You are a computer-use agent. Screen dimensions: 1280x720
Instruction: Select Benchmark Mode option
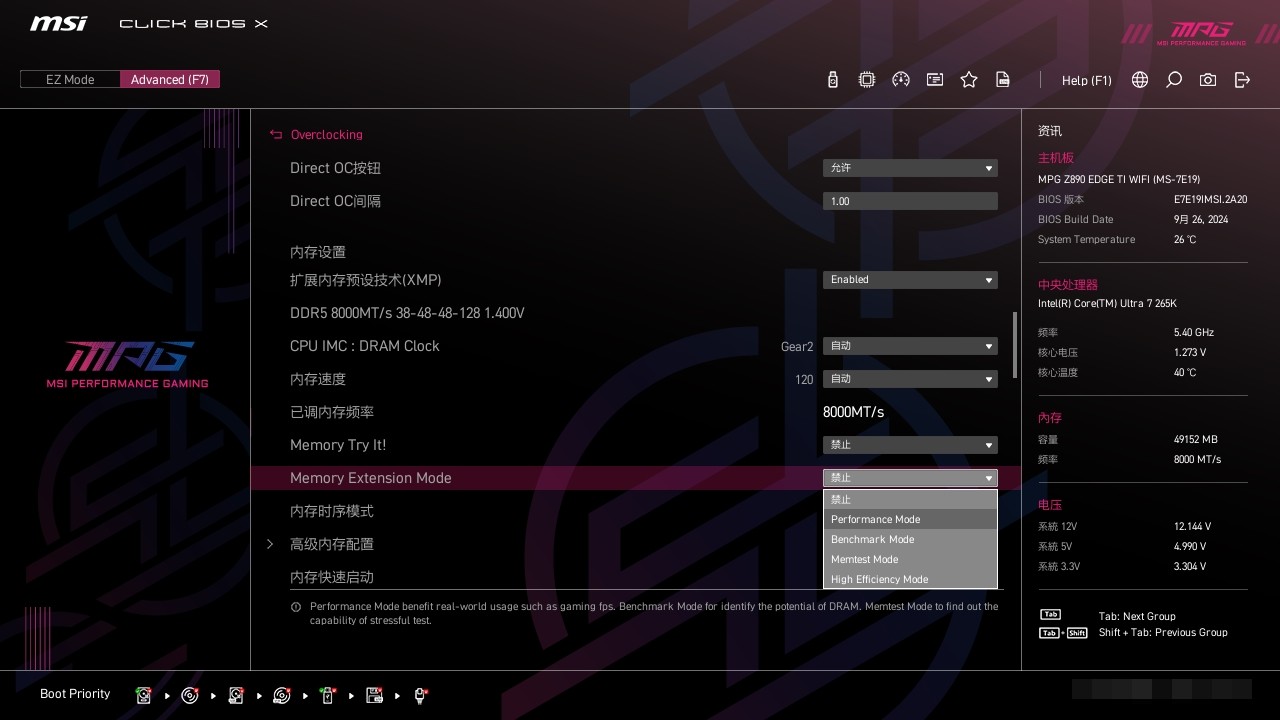[910, 539]
